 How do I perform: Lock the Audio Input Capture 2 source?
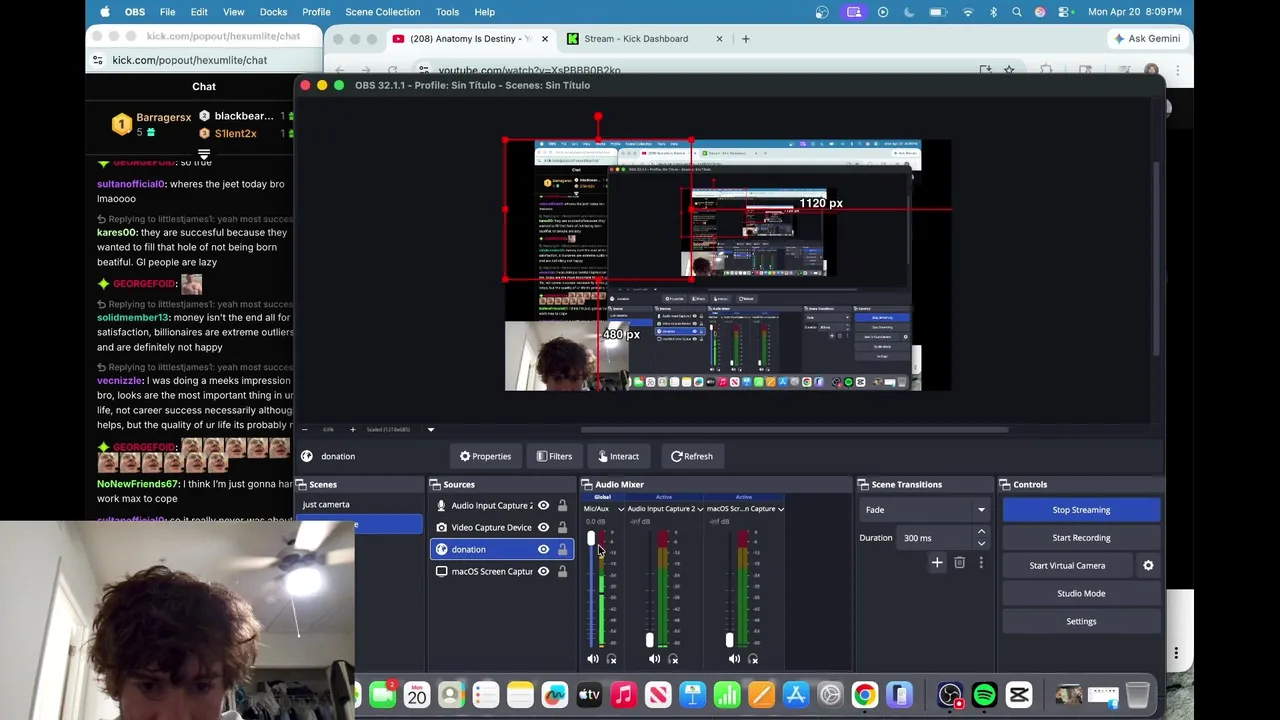562,506
